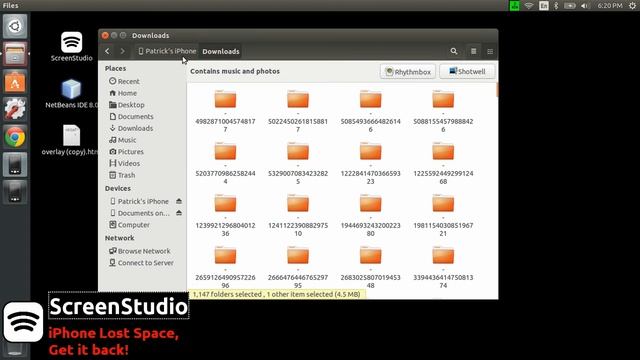
Task: Select folder 50854936664826146
Action: (x=371, y=111)
